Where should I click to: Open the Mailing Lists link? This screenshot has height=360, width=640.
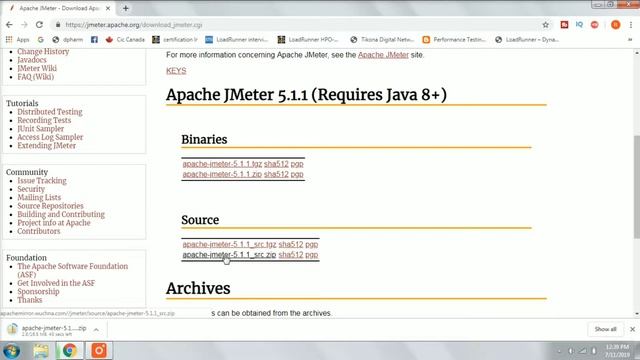click(x=39, y=198)
